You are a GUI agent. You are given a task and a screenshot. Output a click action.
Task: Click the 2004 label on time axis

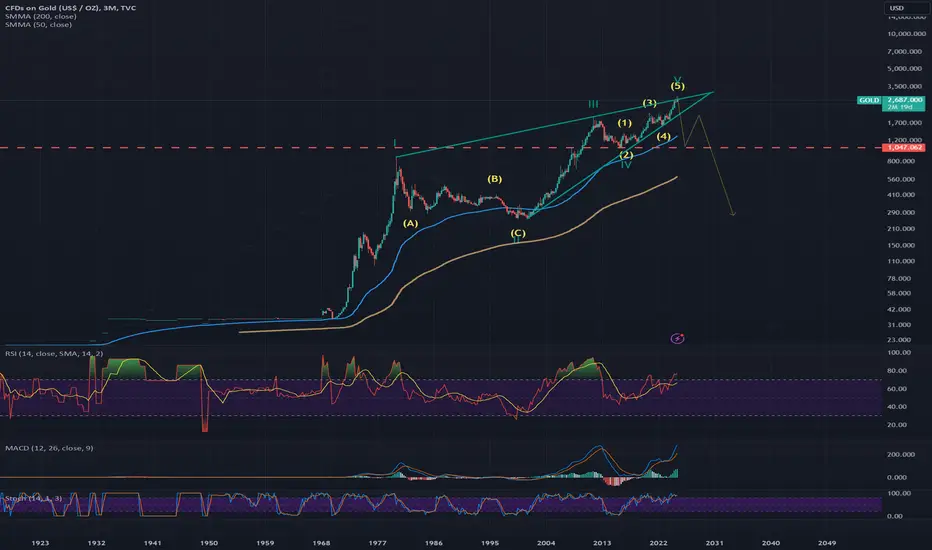point(546,543)
